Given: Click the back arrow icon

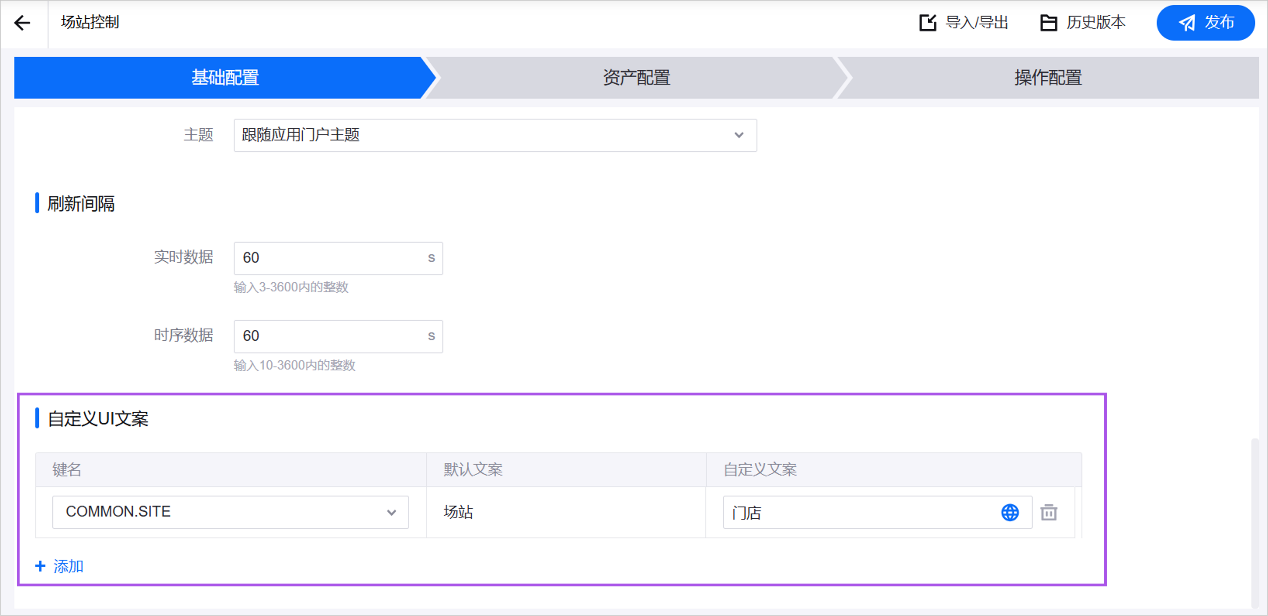Looking at the screenshot, I should (x=22, y=23).
